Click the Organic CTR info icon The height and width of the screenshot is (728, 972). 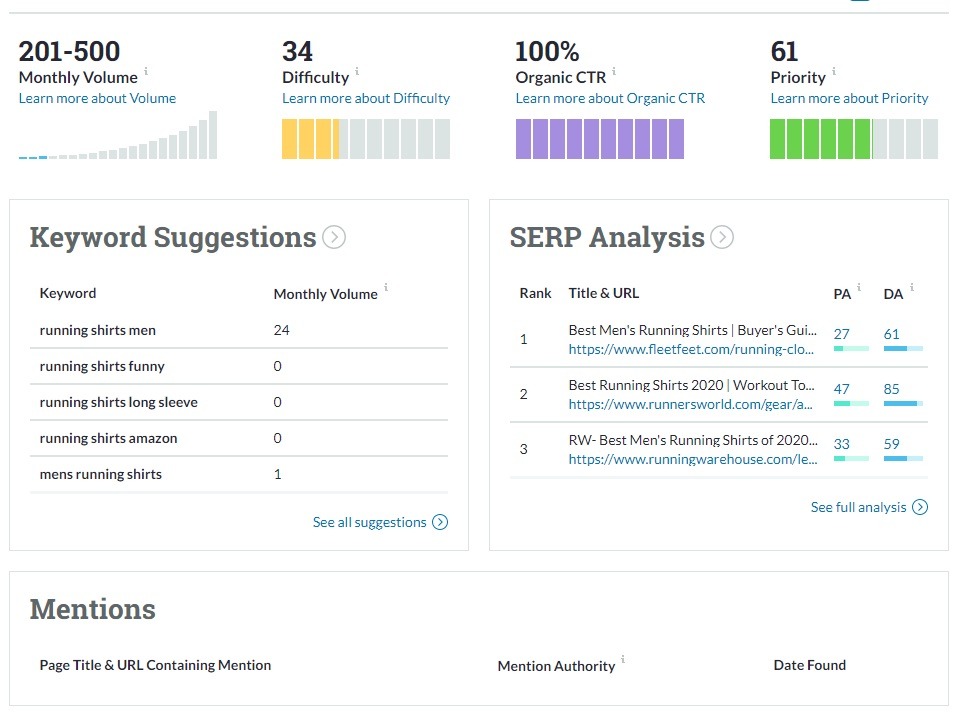coord(614,71)
